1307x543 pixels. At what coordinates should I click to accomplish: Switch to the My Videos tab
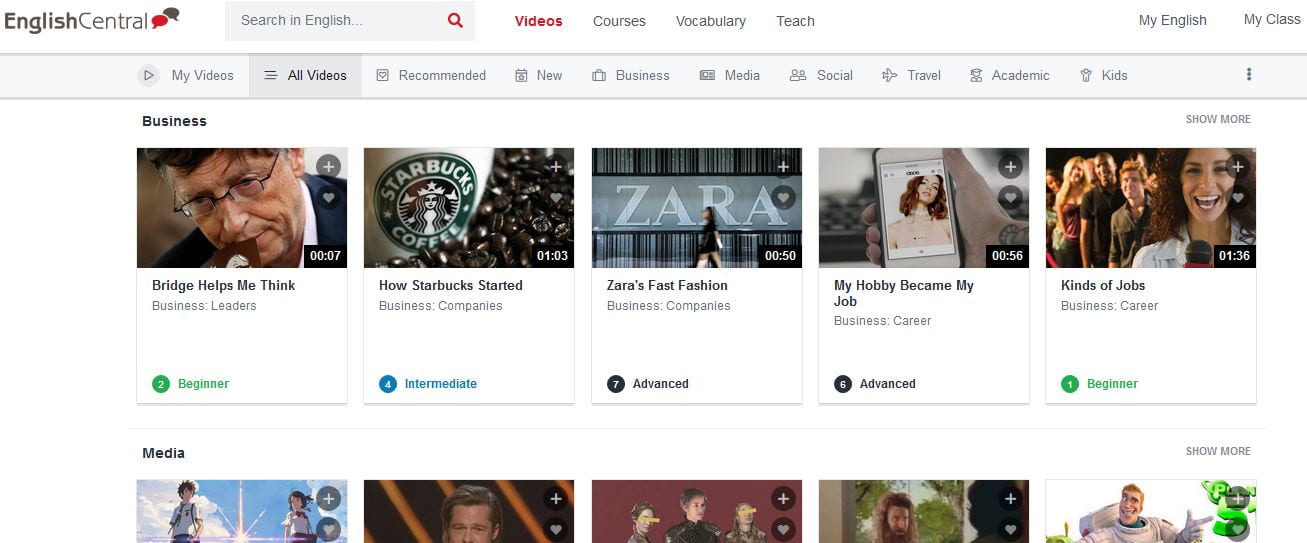coord(187,75)
